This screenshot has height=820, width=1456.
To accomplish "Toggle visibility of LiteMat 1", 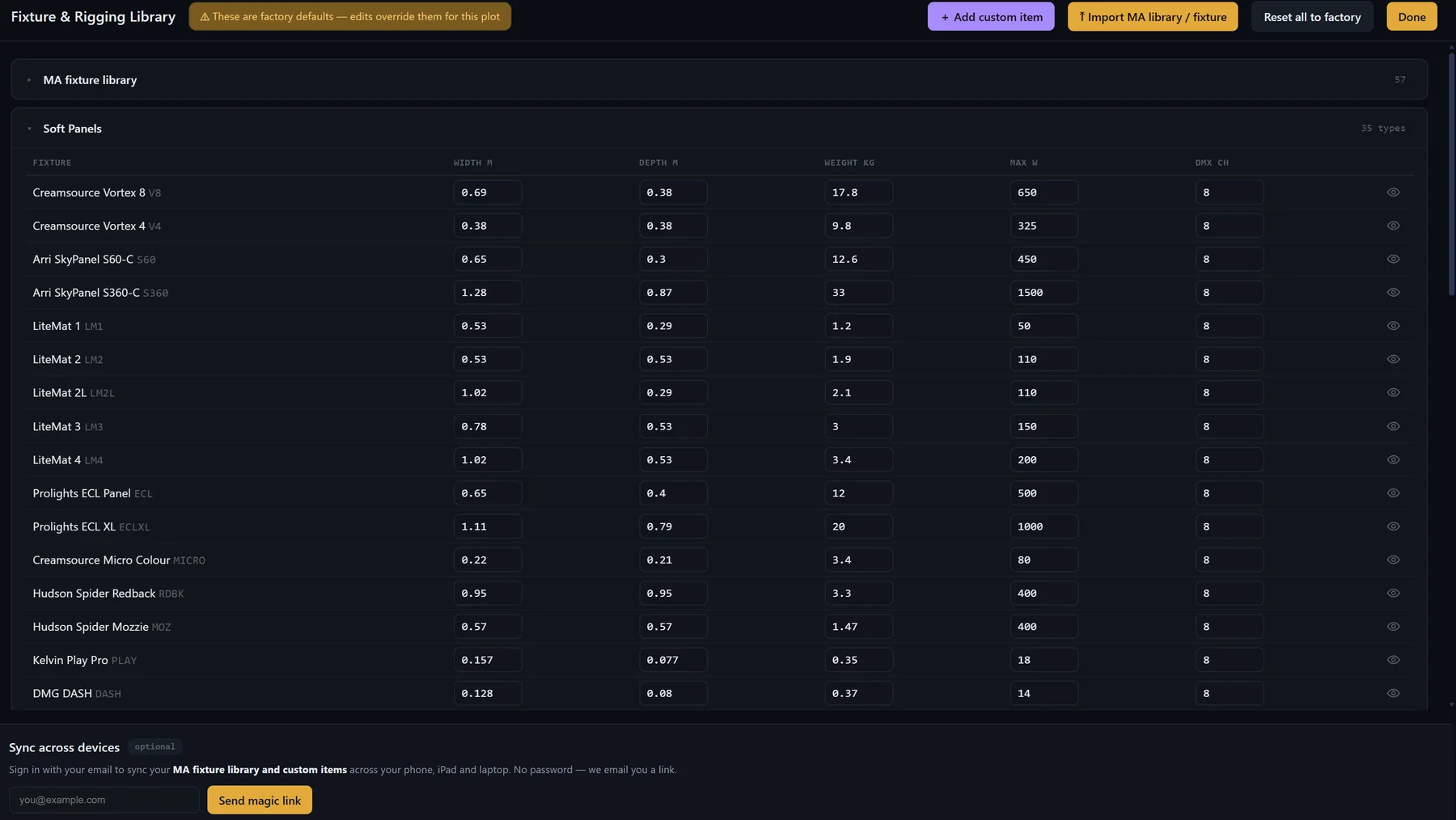I will coord(1393,326).
